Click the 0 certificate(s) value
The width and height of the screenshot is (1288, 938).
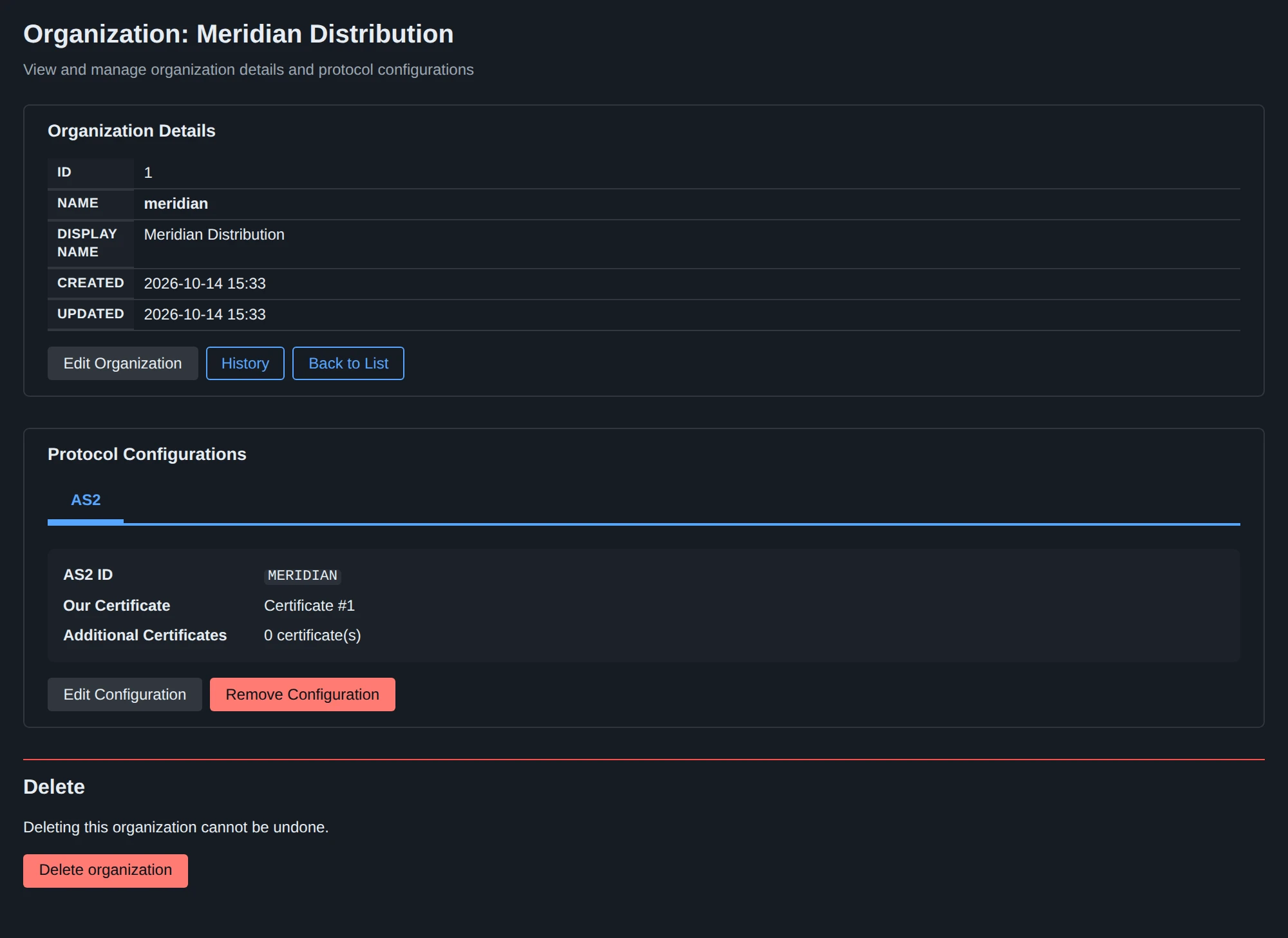pos(312,635)
